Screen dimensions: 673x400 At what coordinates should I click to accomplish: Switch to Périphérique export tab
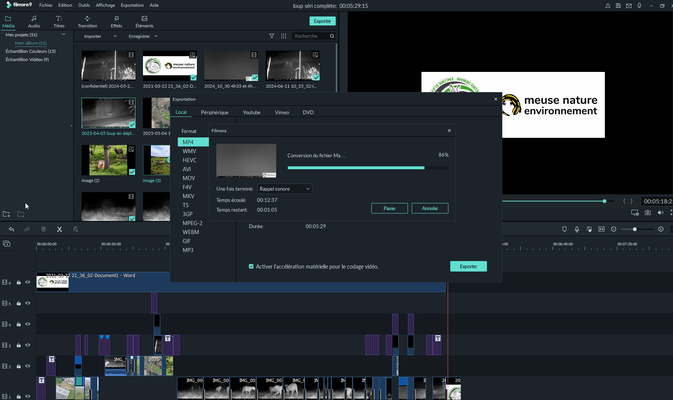(x=214, y=112)
